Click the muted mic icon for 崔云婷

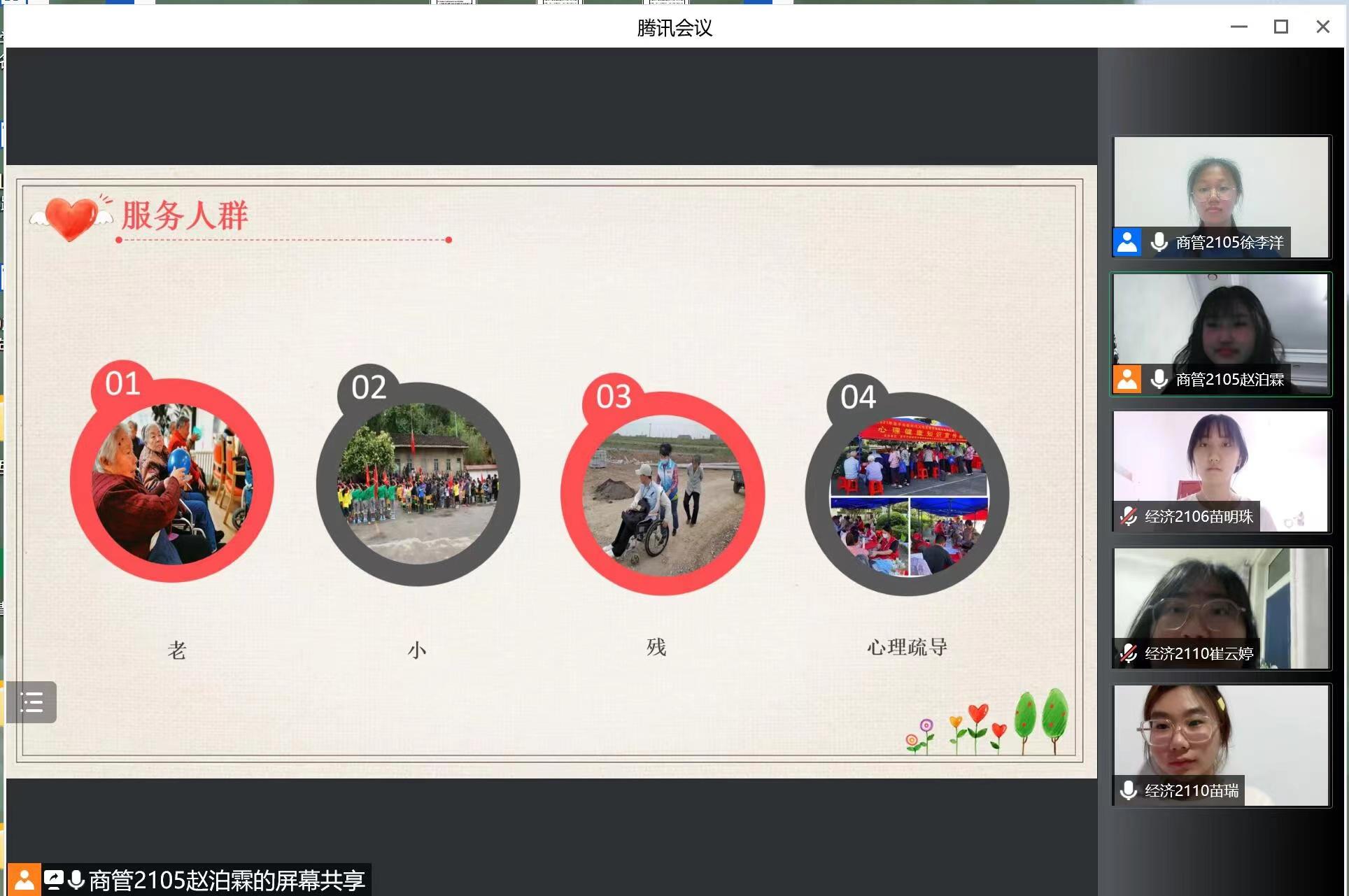(x=1129, y=653)
